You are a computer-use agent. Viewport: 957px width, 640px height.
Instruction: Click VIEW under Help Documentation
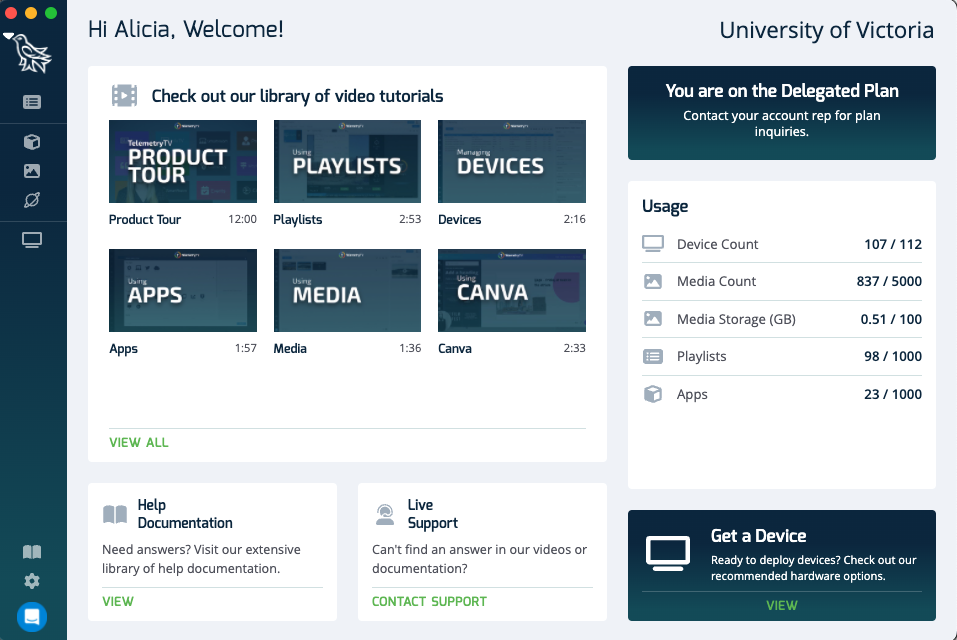pyautogui.click(x=118, y=602)
